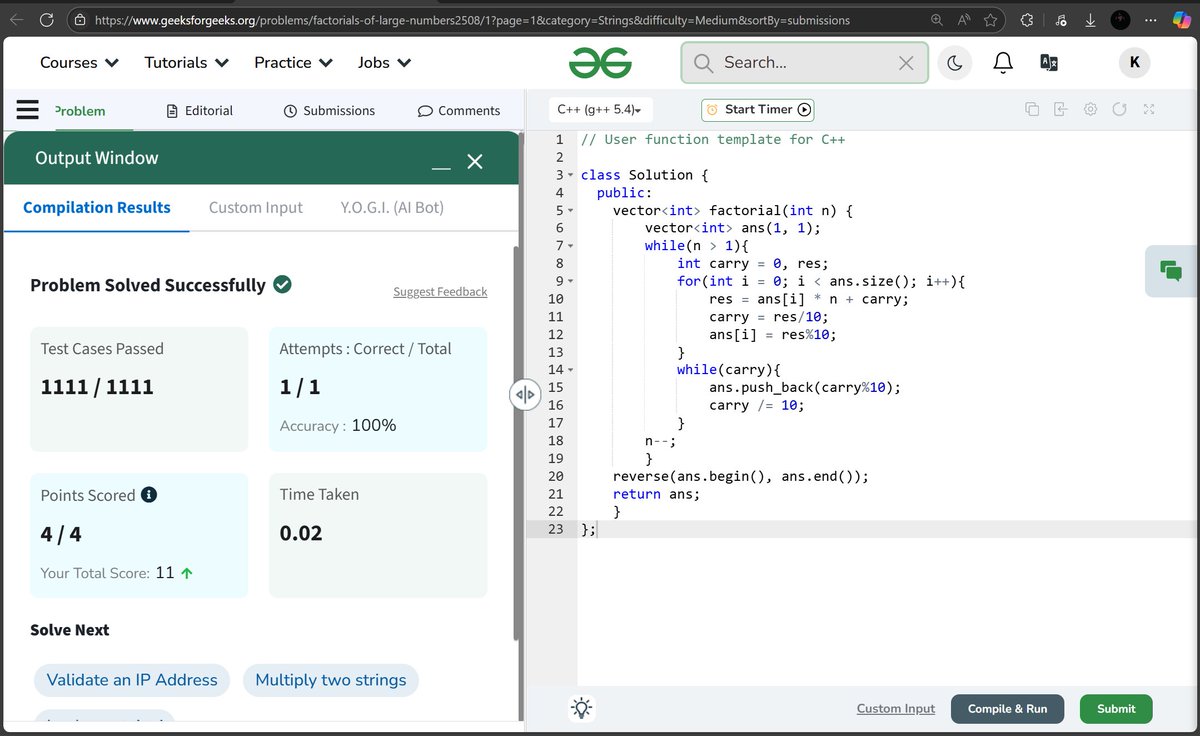Expand the Jobs dropdown
This screenshot has width=1200, height=736.
[x=384, y=62]
